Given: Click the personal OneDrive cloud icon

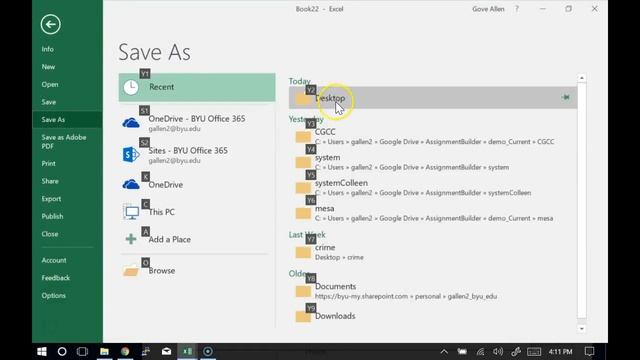Looking at the screenshot, I should pos(131,185).
